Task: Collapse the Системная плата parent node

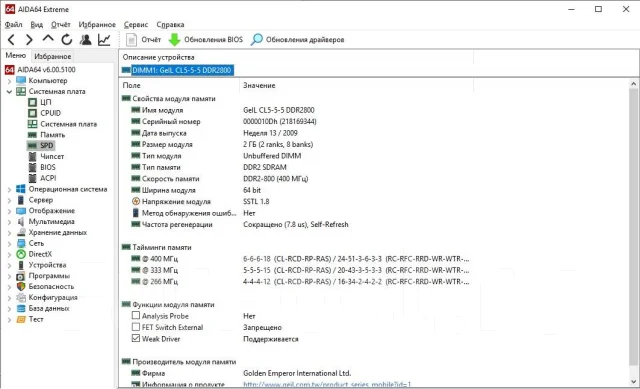Action: (x=9, y=91)
